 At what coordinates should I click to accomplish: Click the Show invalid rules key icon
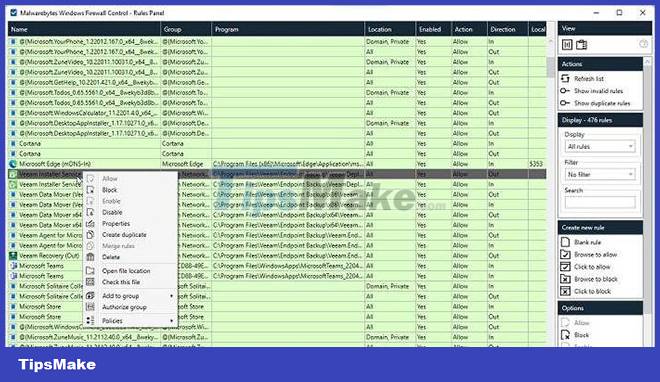[x=565, y=90]
